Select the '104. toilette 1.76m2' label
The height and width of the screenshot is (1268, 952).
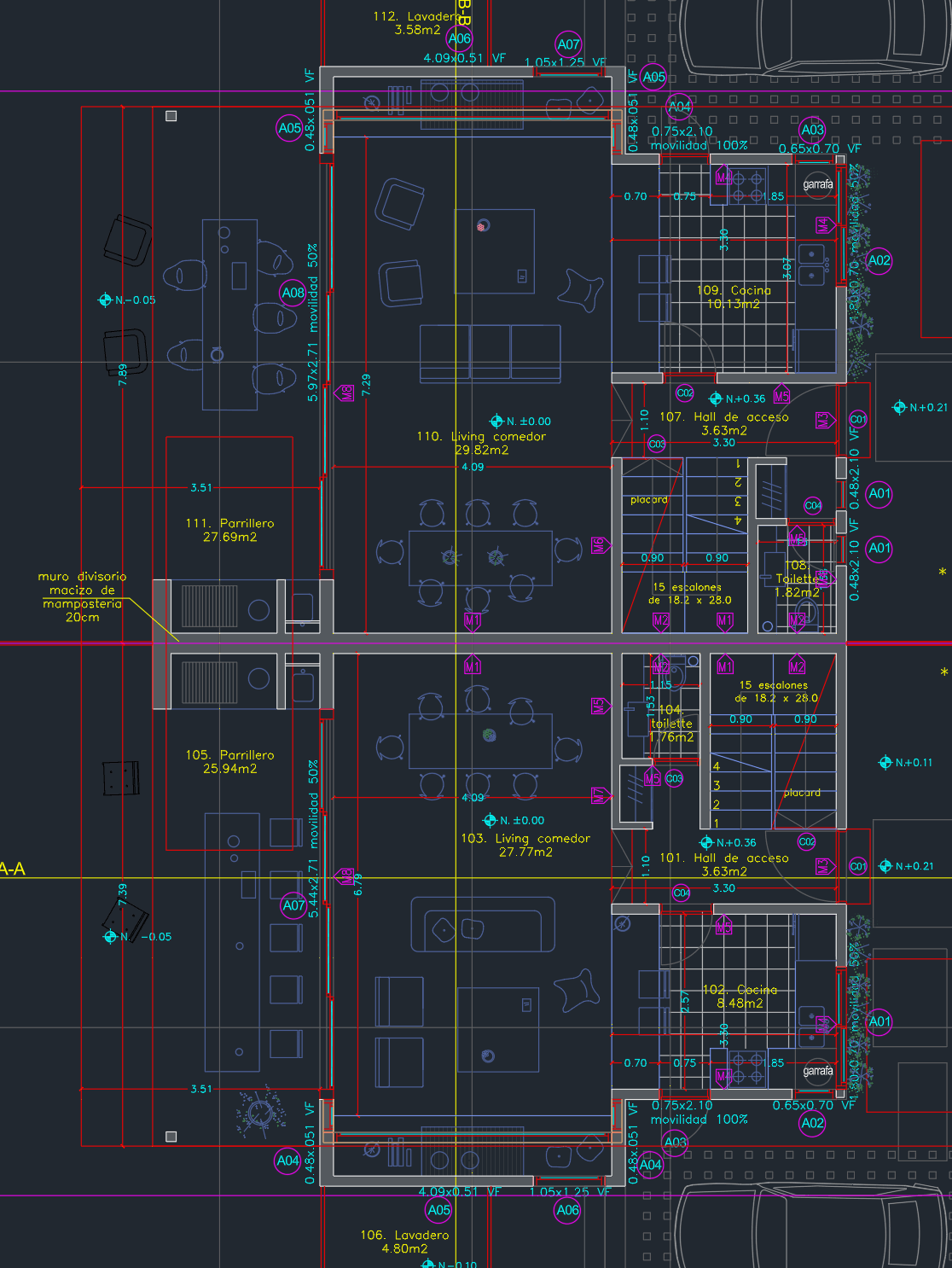pos(671,724)
